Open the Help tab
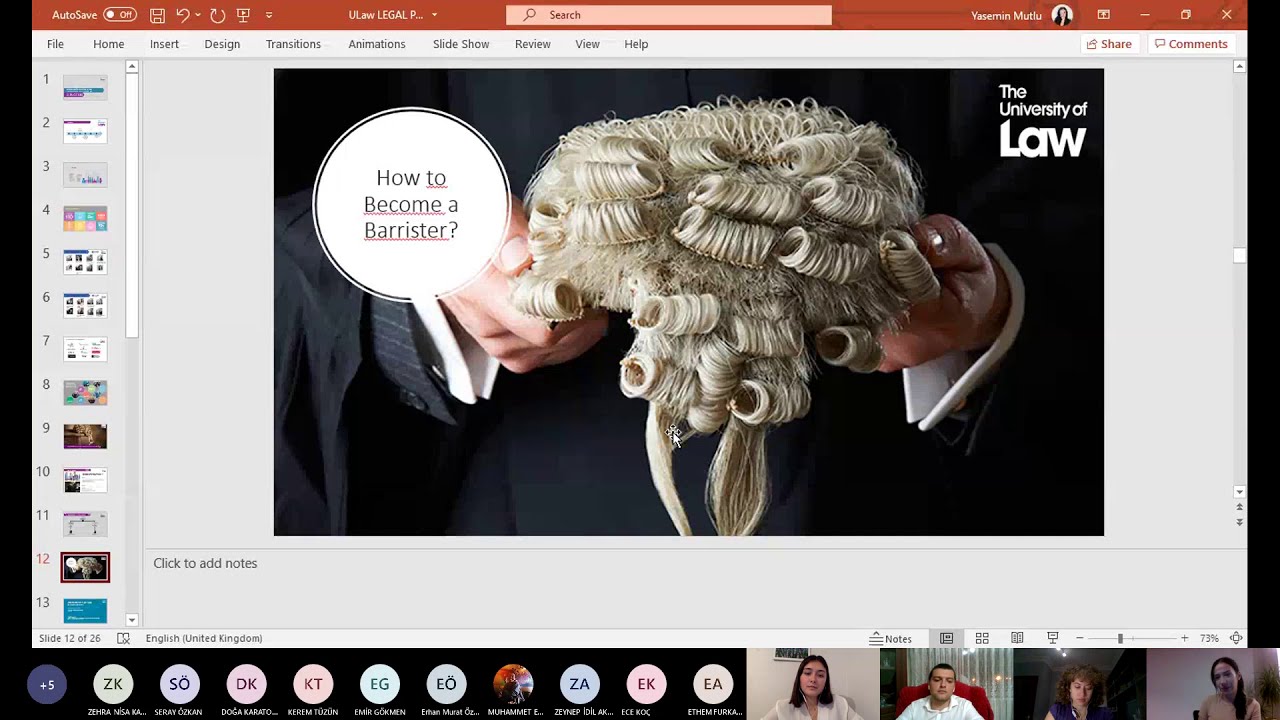This screenshot has height=720, width=1280. tap(636, 44)
